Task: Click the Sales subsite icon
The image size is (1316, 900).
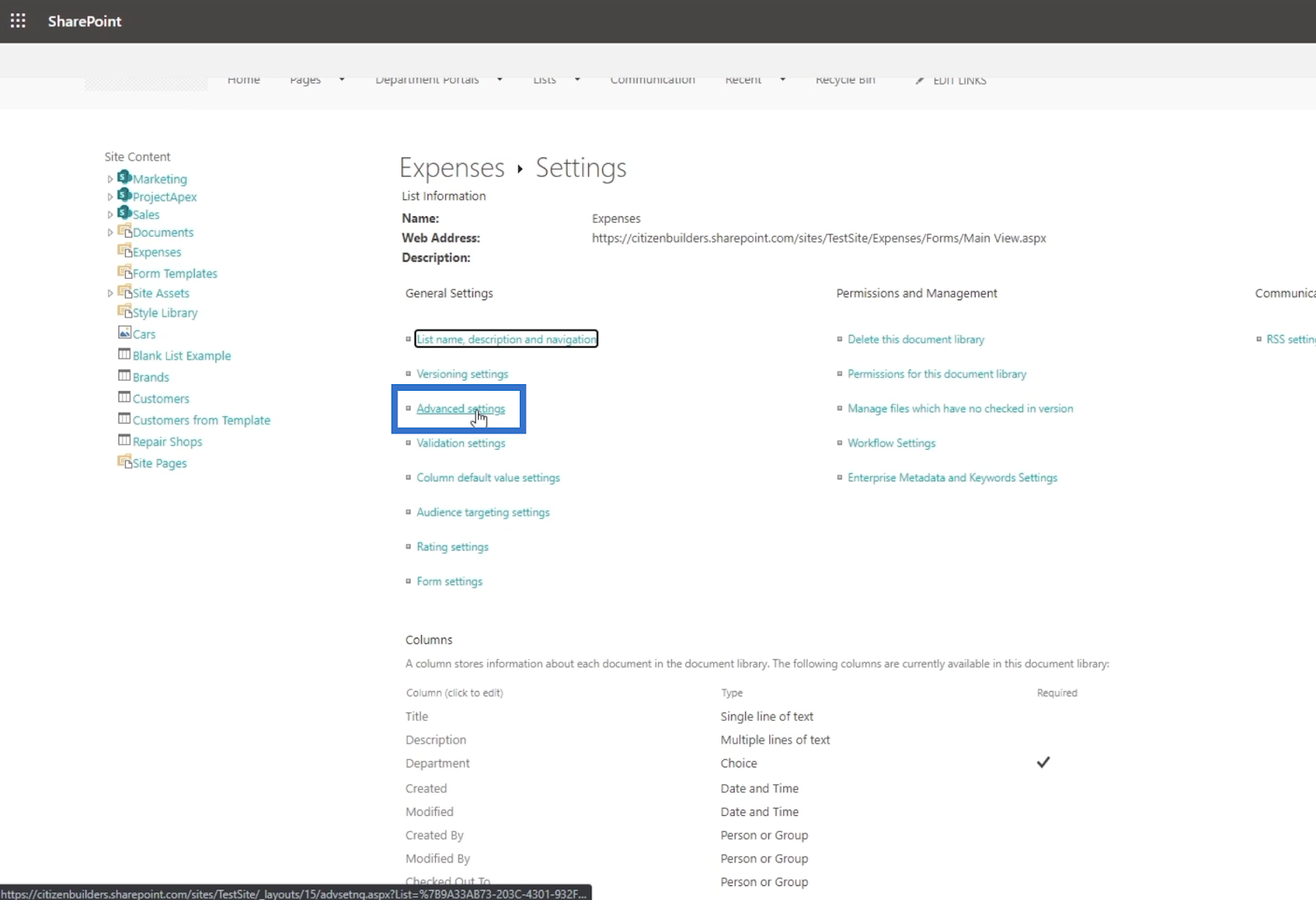Action: pos(124,213)
